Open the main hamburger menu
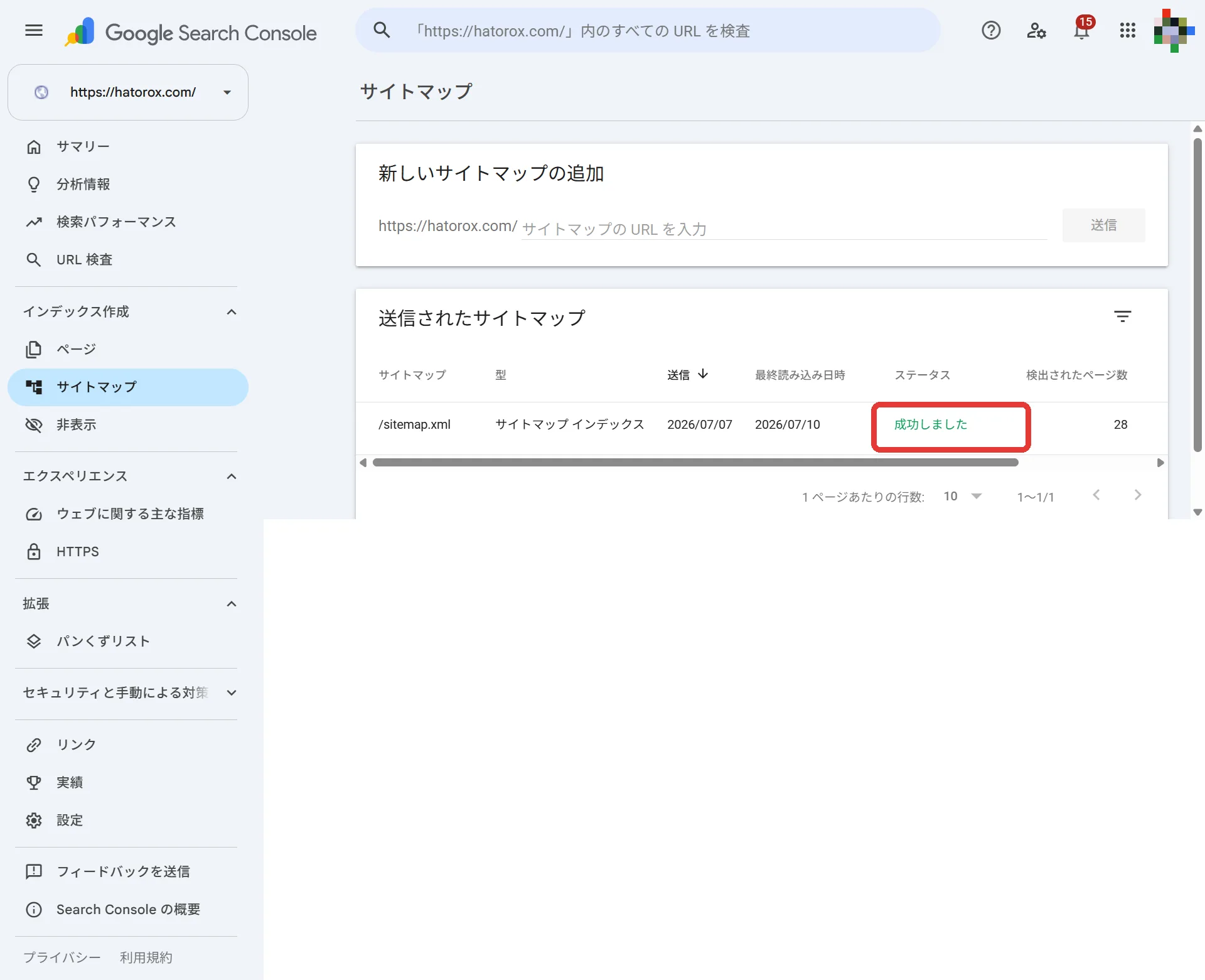Screen dimensions: 1205x980 coord(34,30)
